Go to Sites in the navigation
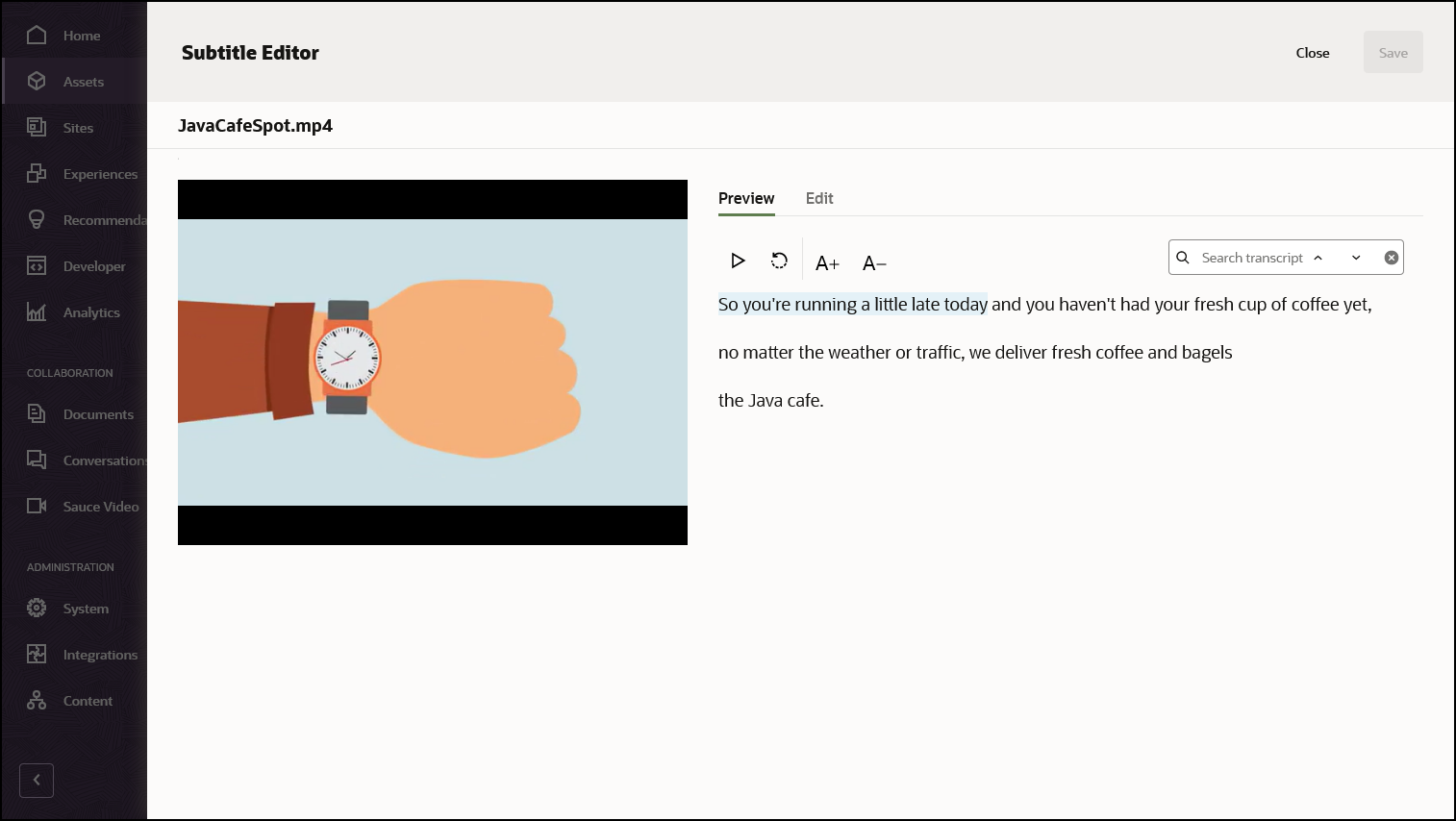1456x821 pixels. pyautogui.click(x=78, y=128)
